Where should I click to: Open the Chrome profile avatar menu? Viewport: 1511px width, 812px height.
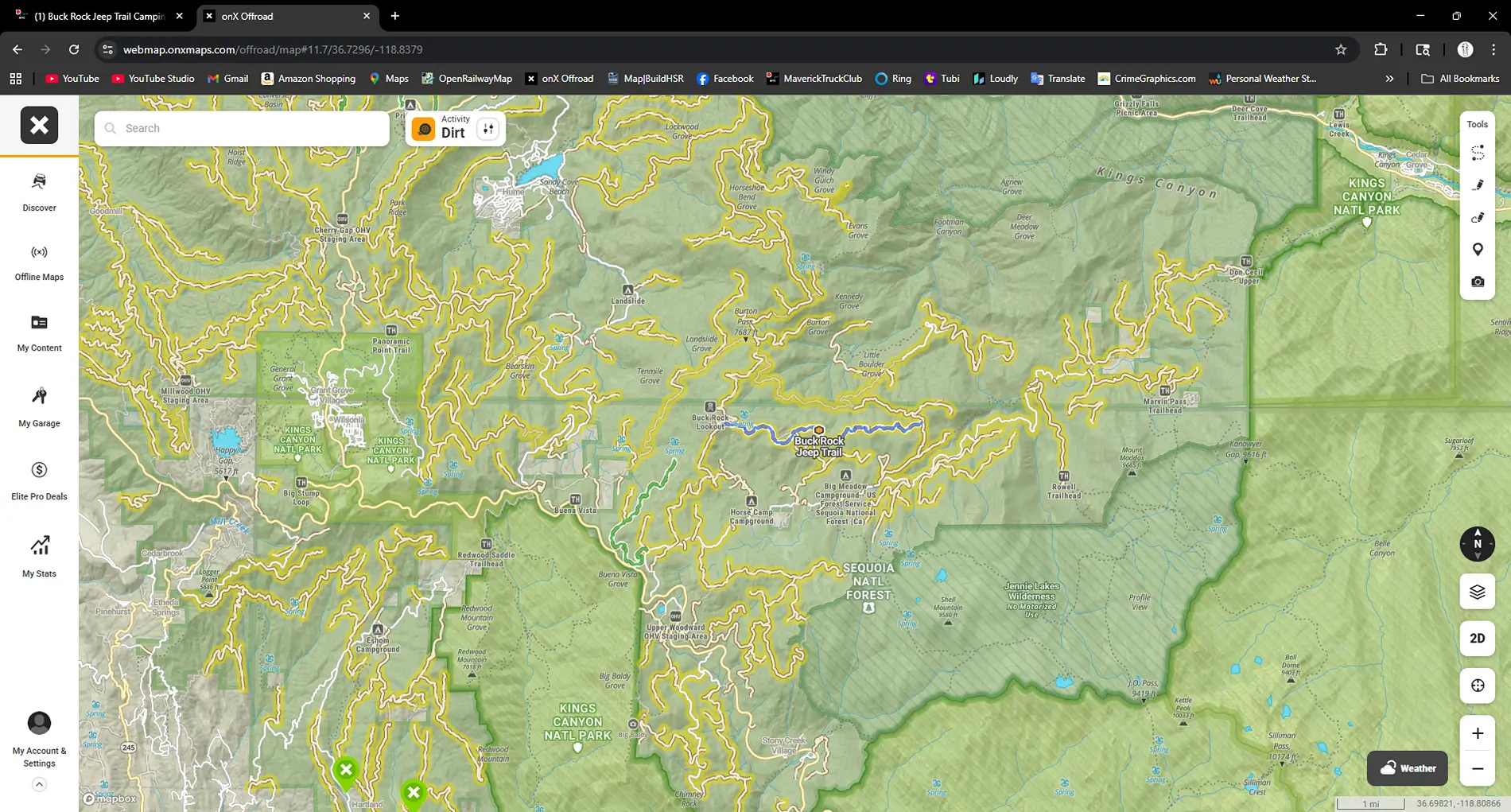[x=1466, y=49]
